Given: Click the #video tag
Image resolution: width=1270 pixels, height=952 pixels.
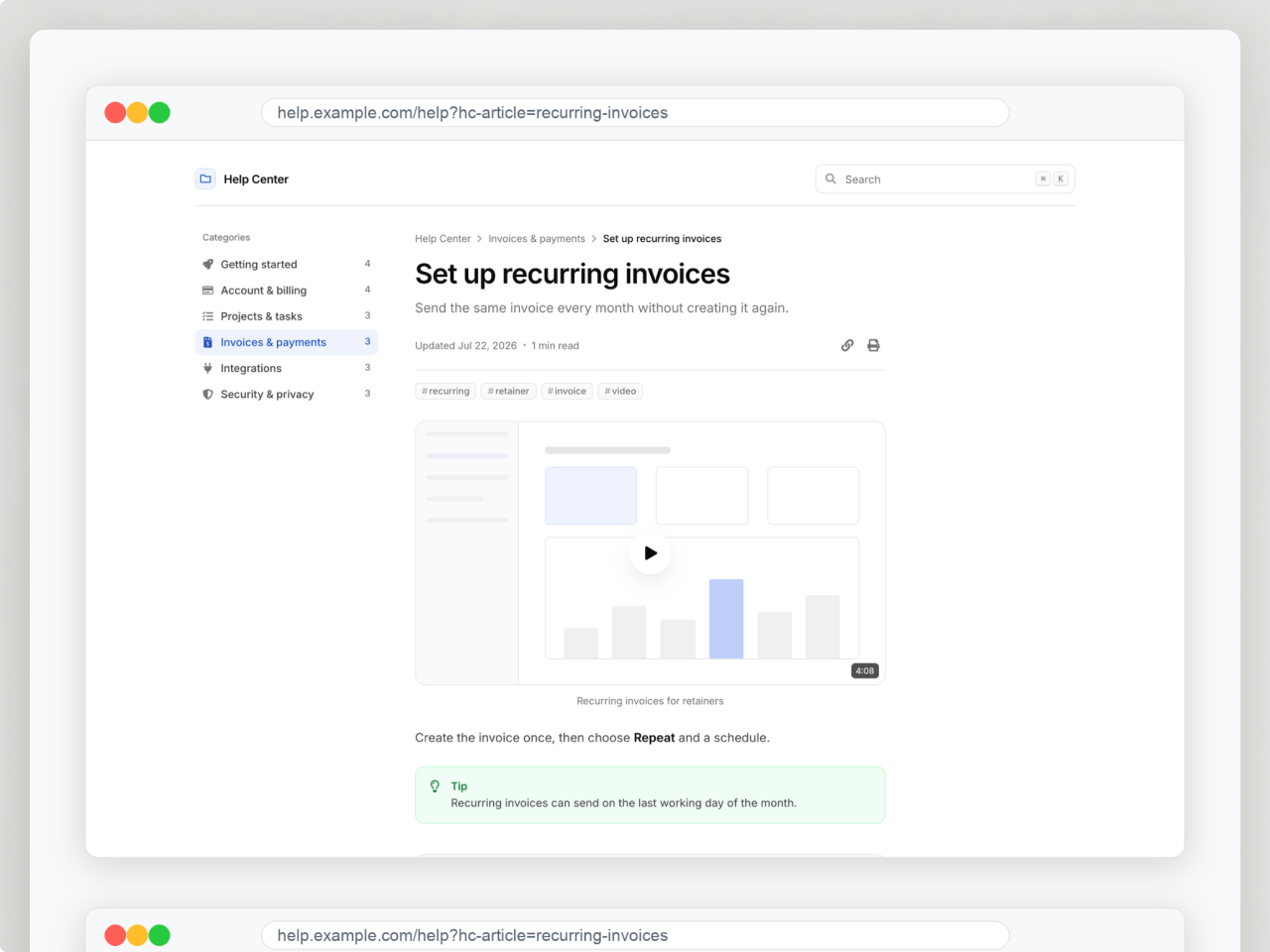Looking at the screenshot, I should [620, 392].
